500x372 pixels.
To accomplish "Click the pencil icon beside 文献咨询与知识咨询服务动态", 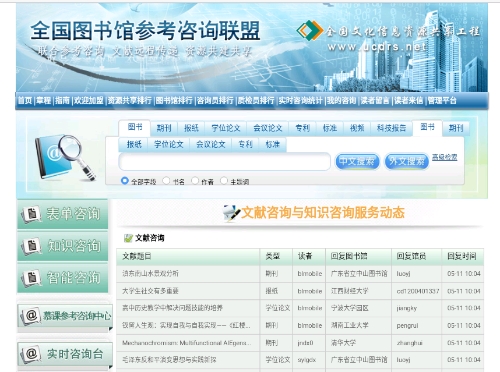I will tap(232, 213).
